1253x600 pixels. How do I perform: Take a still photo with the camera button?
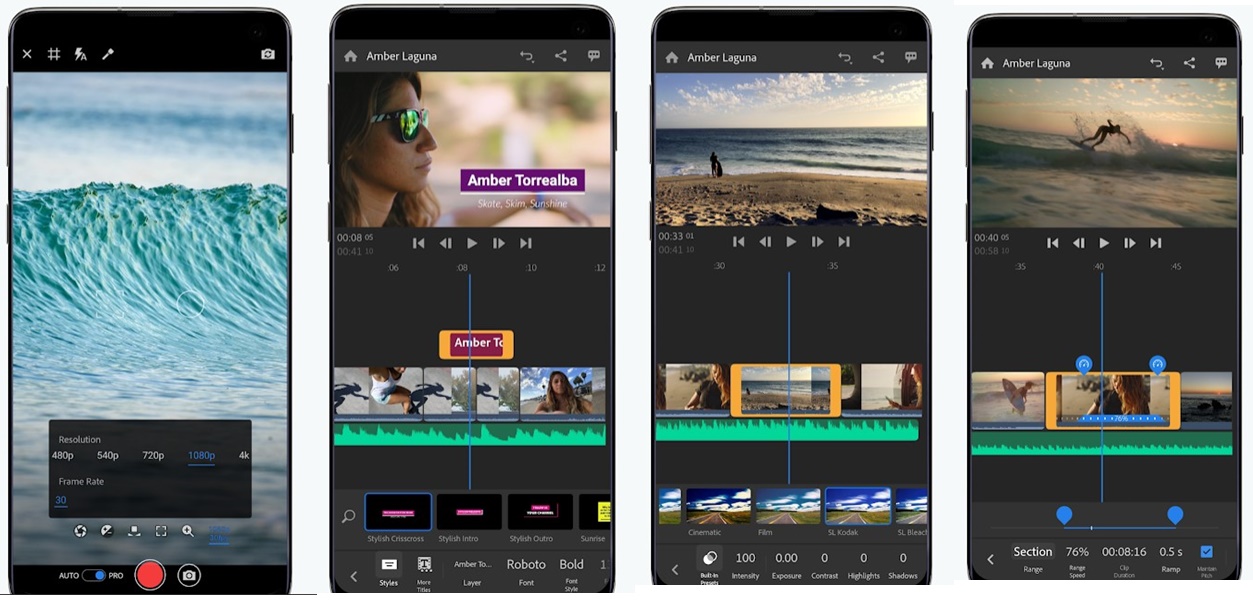click(188, 575)
